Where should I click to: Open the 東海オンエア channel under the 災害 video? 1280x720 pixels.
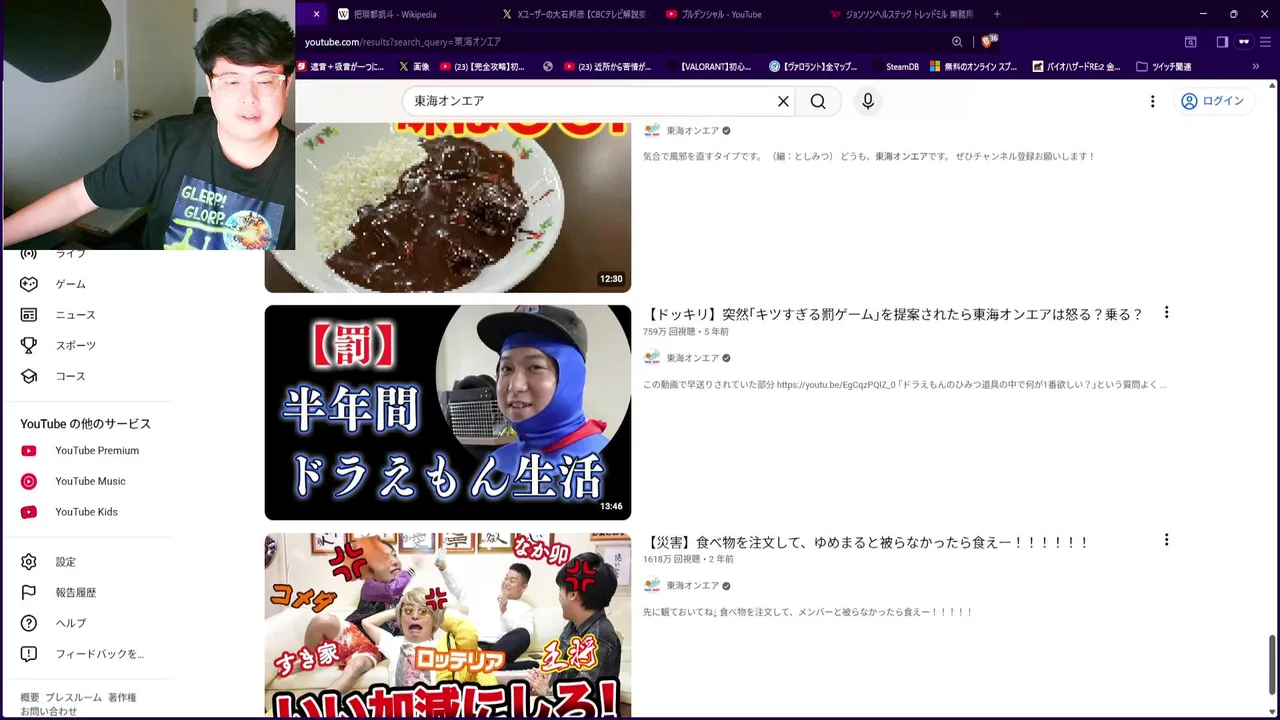coord(692,586)
